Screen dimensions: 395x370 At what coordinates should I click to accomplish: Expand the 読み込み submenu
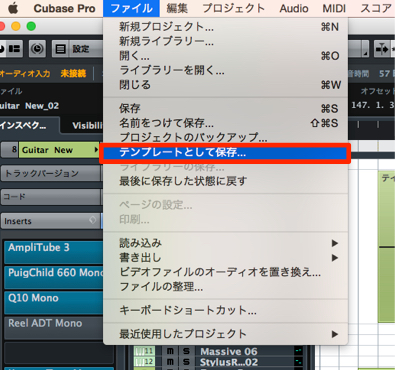click(x=226, y=243)
